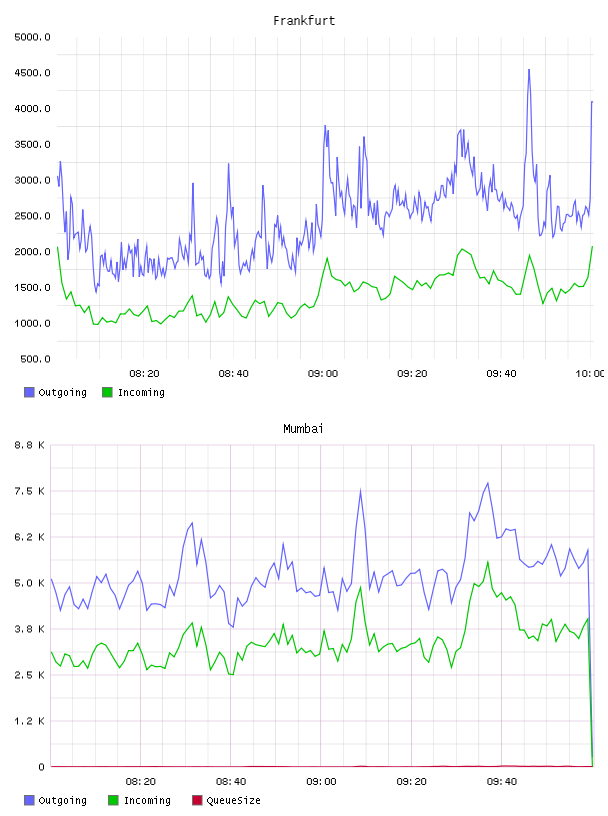
Task: Click the Frankfurt chart title
Action: pos(304,21)
